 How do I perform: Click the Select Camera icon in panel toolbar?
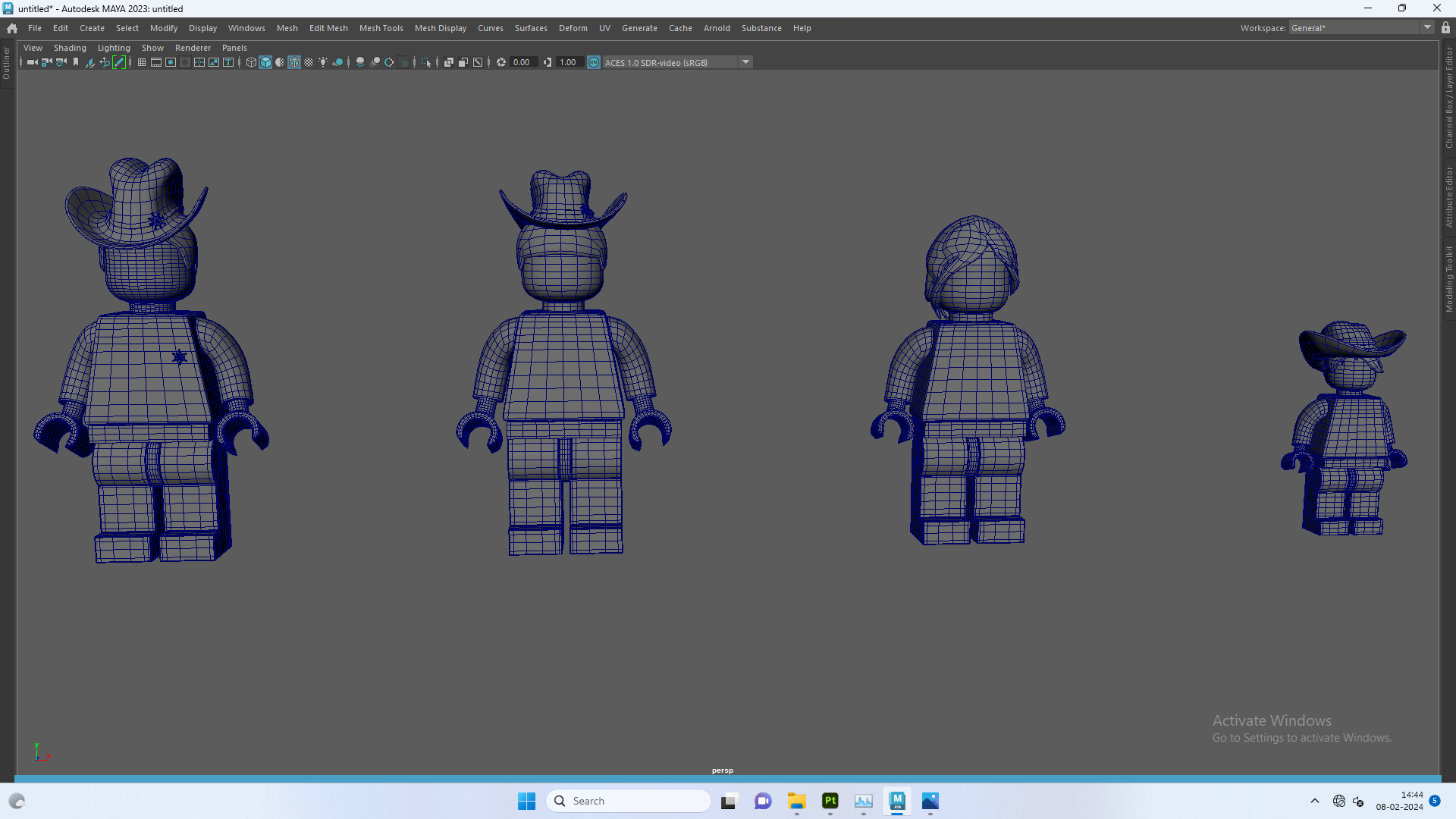point(33,62)
